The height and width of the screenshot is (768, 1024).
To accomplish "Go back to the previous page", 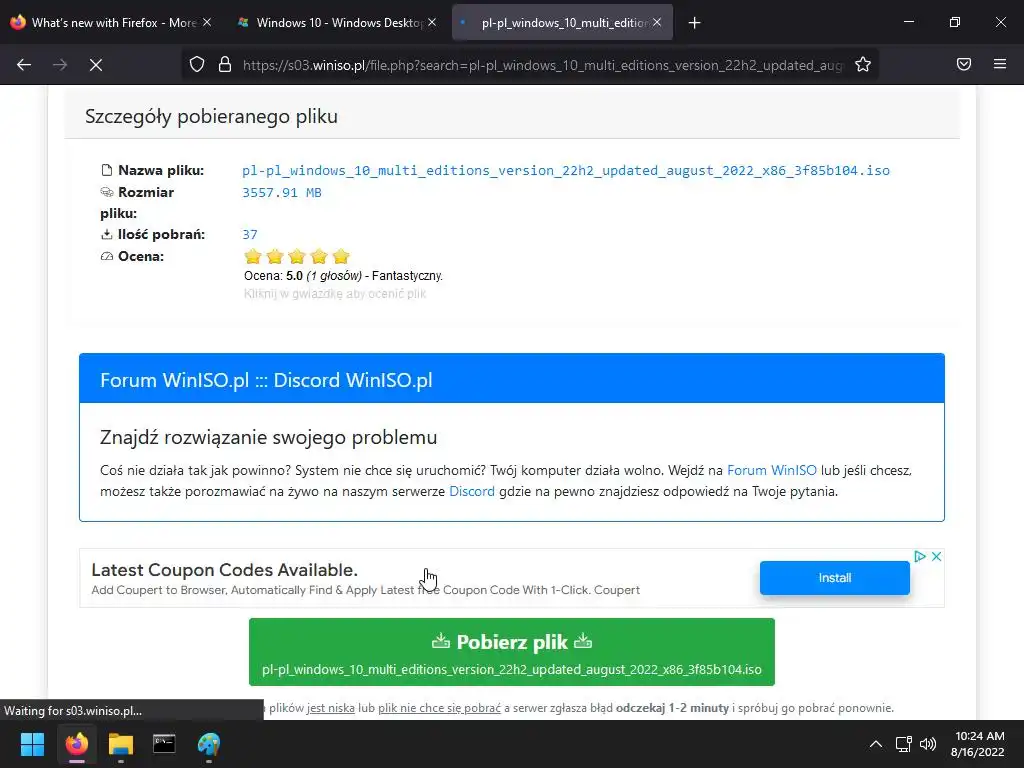I will (x=24, y=65).
